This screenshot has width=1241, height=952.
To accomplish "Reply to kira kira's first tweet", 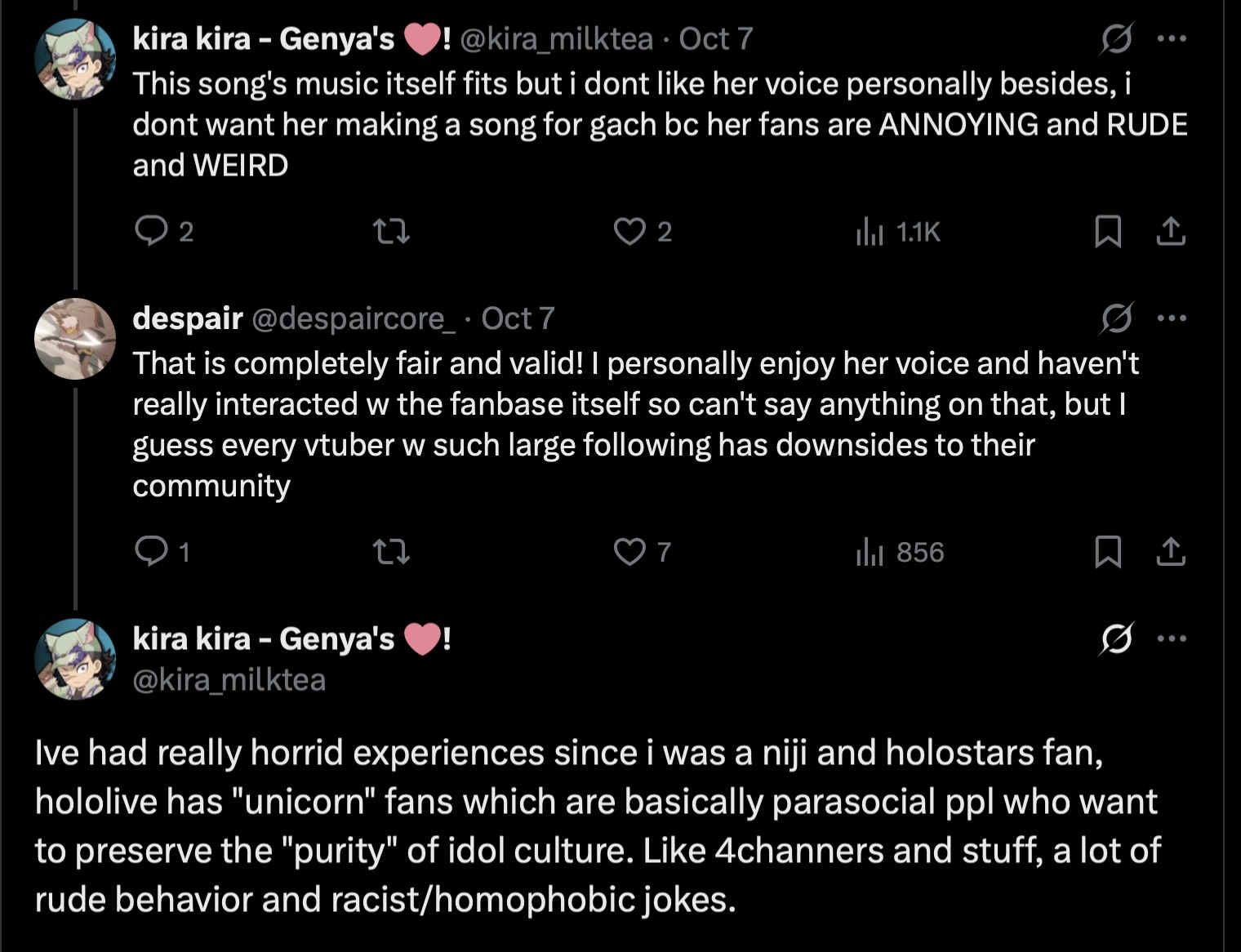I will tap(151, 231).
